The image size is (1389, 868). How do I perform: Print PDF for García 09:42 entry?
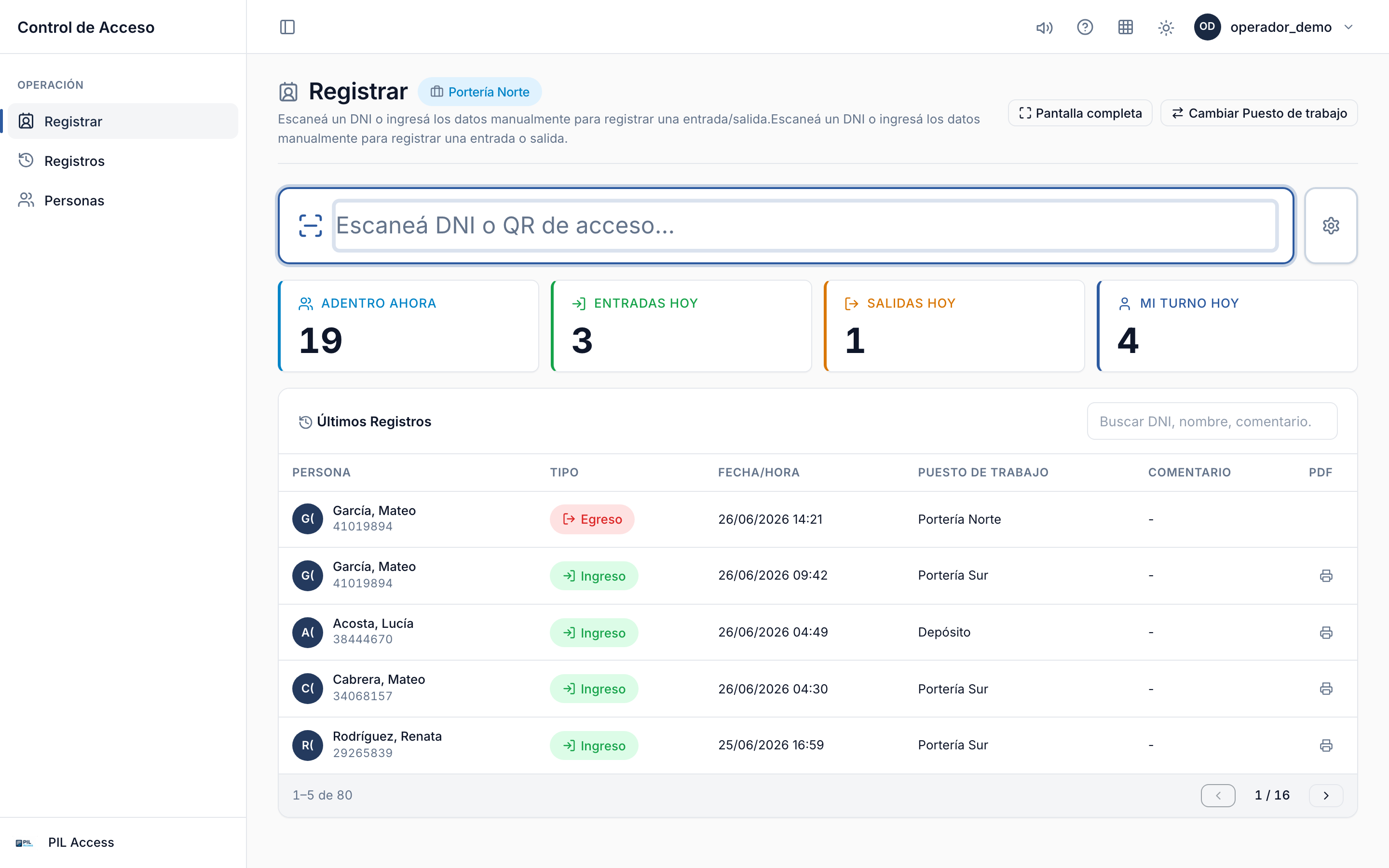point(1326,576)
